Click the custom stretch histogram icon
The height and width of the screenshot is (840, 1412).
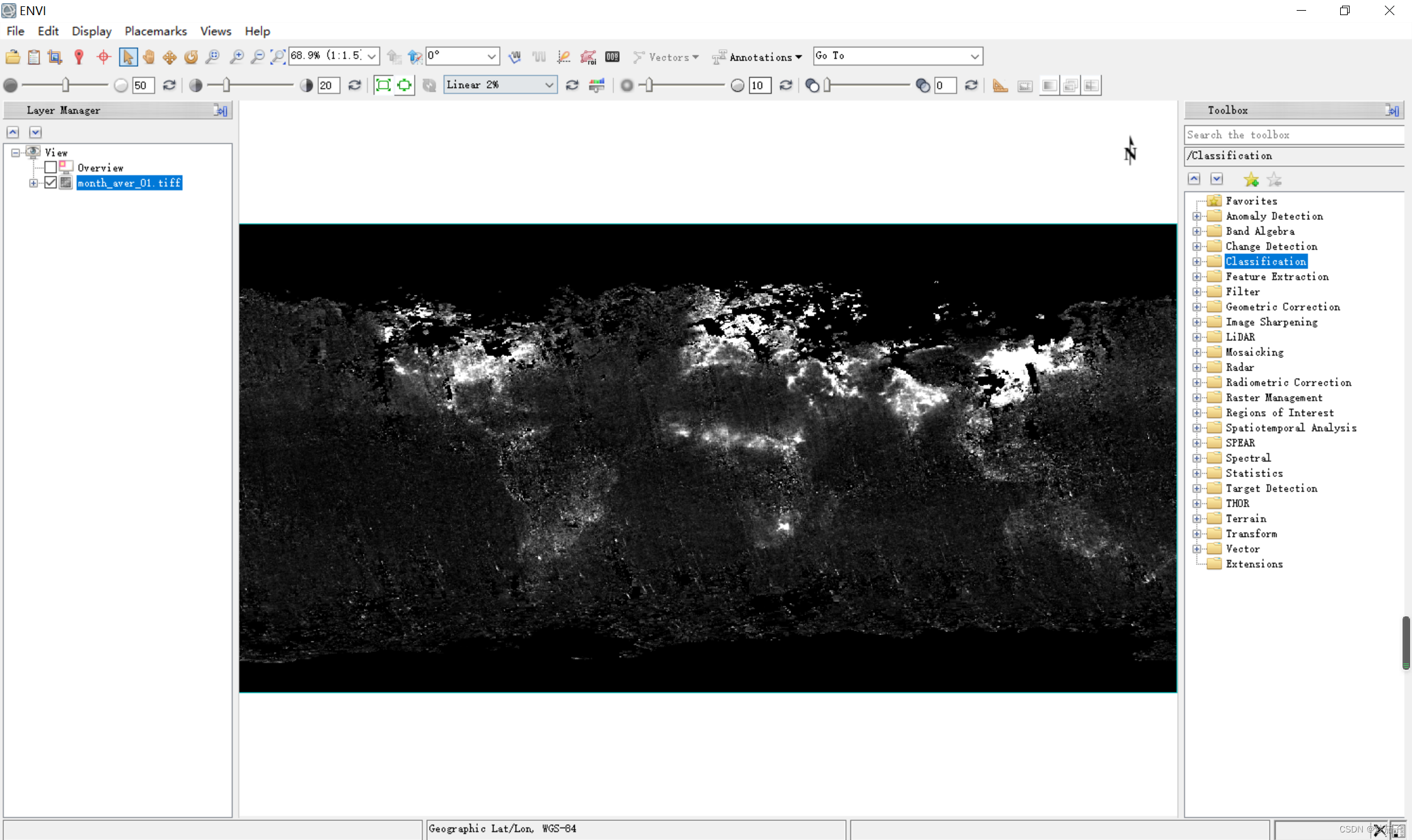pos(596,86)
